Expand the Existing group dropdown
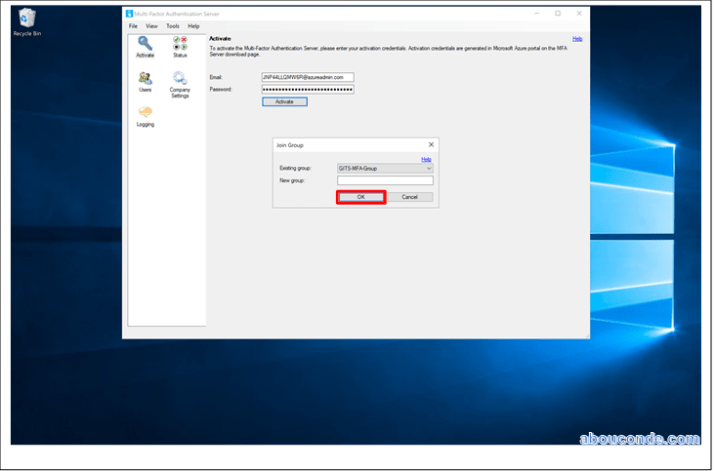Image resolution: width=714 pixels, height=471 pixels. [428, 169]
